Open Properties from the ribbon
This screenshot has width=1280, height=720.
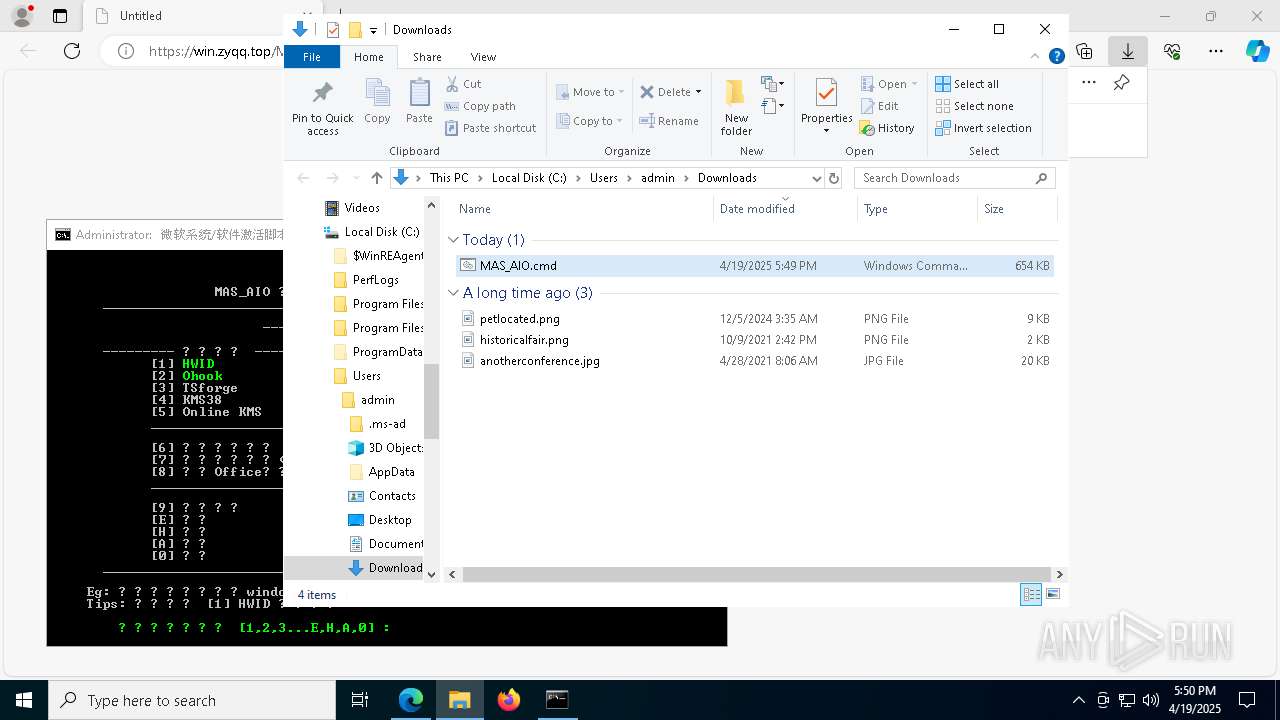tap(826, 107)
